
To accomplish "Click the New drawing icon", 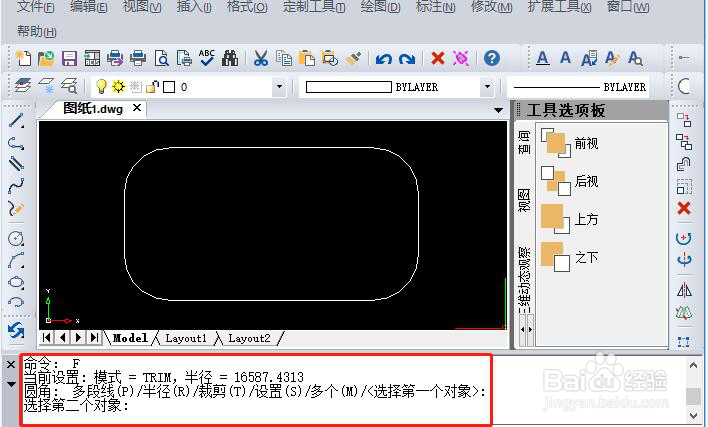I will (23, 58).
